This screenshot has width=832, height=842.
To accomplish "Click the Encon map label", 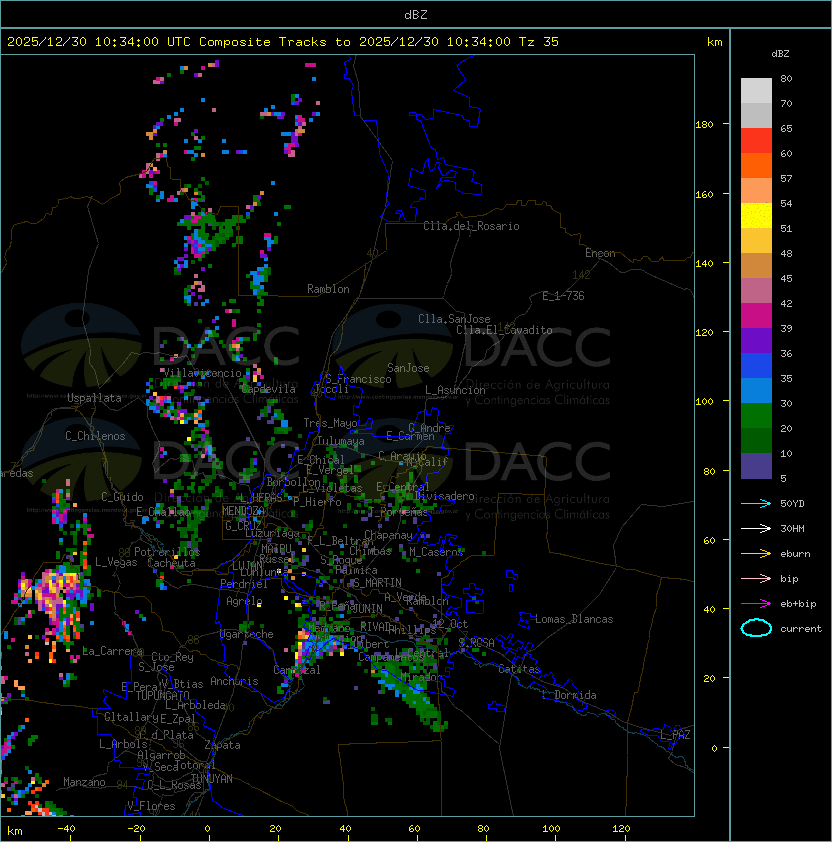I will (600, 253).
